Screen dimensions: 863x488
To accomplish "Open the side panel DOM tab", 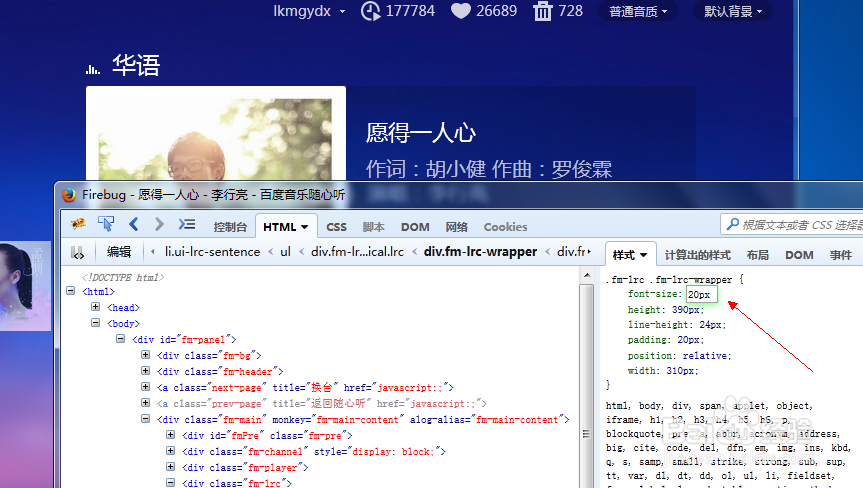I will click(799, 255).
